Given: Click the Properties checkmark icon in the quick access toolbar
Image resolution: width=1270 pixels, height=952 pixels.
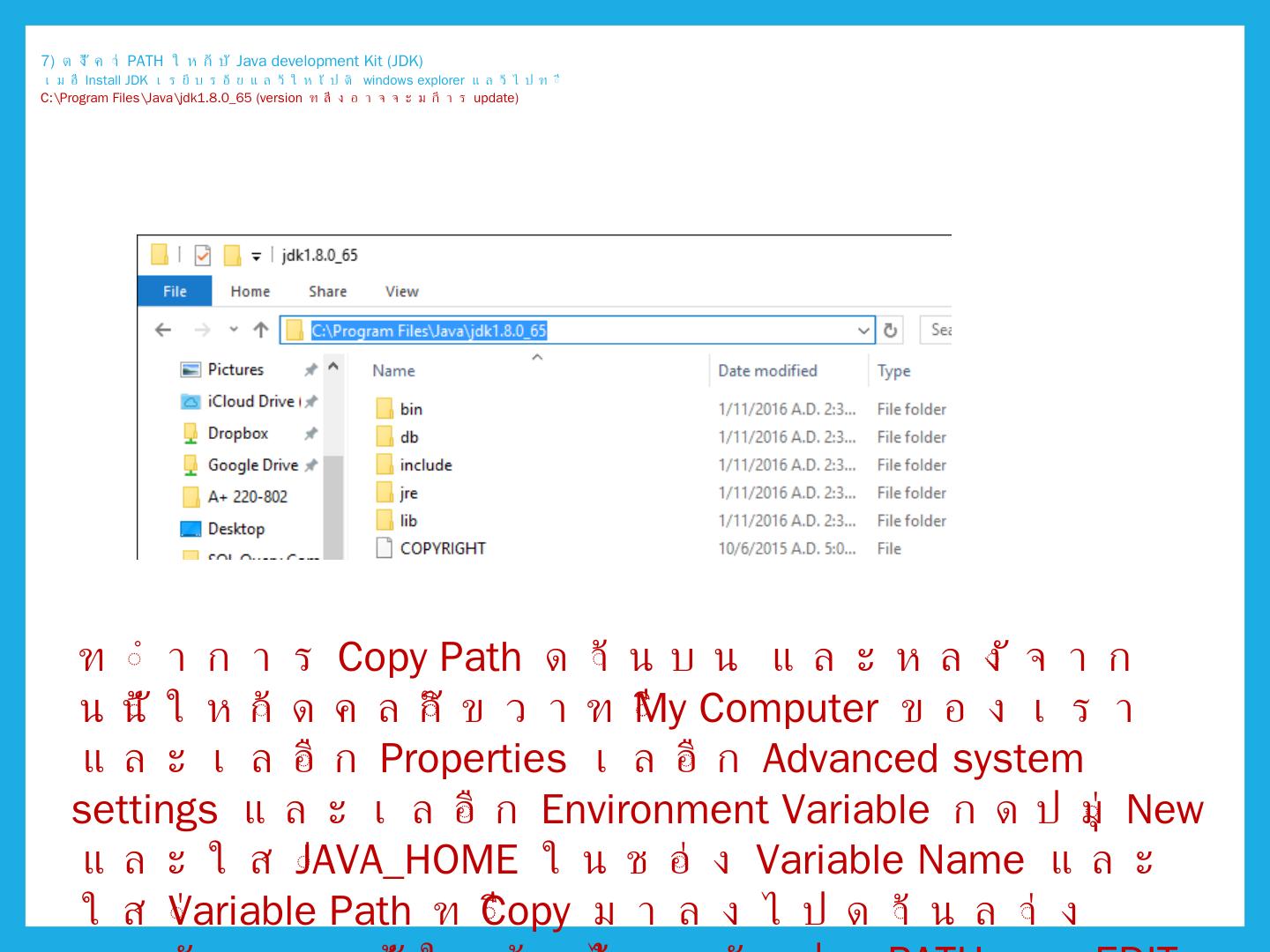Looking at the screenshot, I should point(203,256).
